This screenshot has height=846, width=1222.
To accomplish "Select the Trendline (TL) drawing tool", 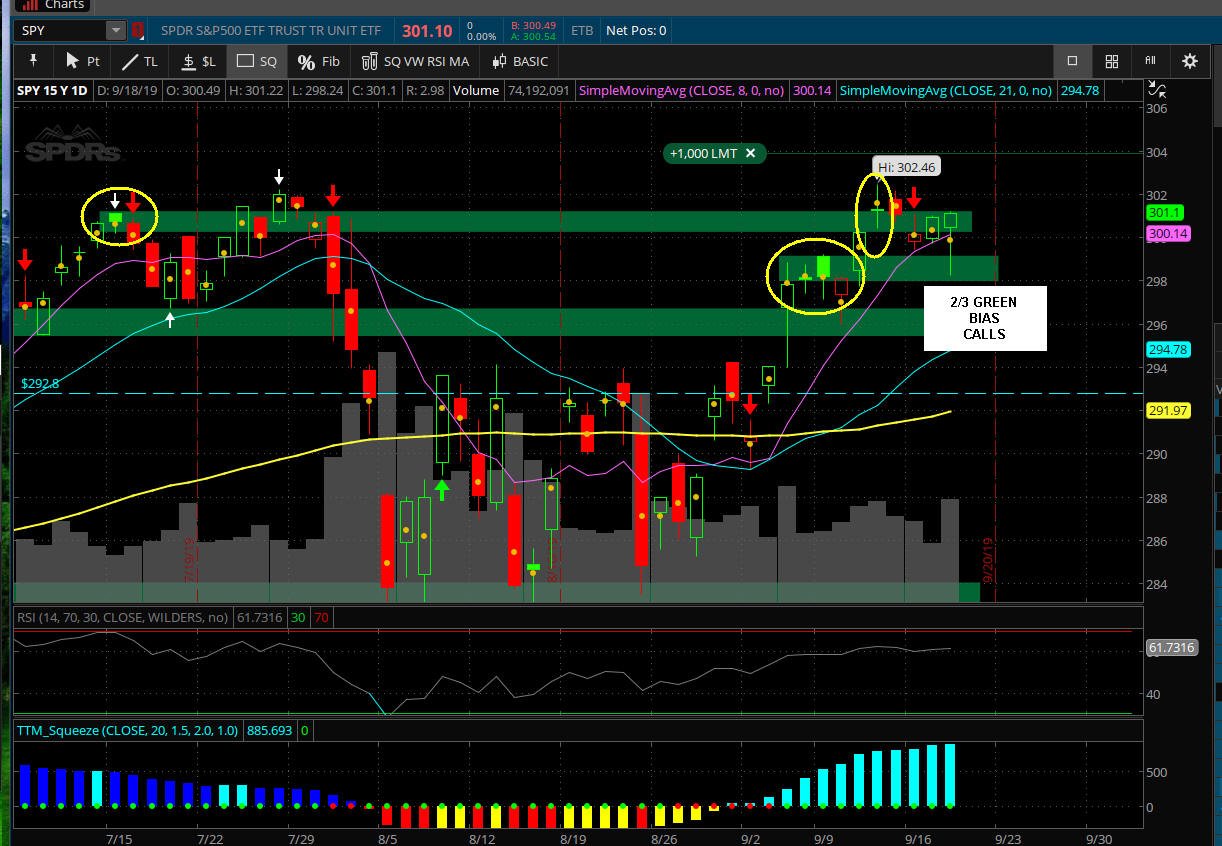I will coord(139,61).
